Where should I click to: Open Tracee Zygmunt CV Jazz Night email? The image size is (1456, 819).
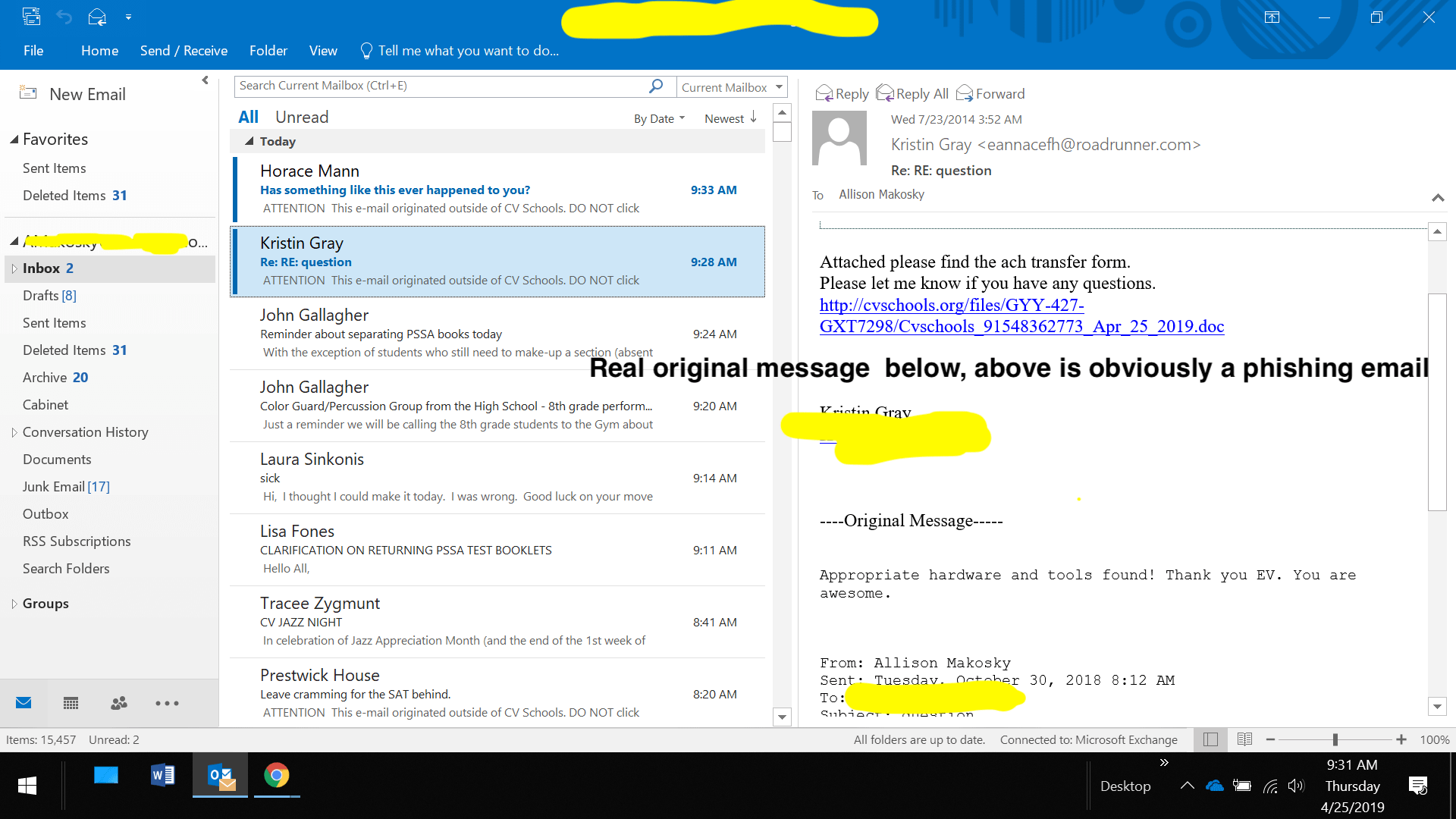click(497, 621)
